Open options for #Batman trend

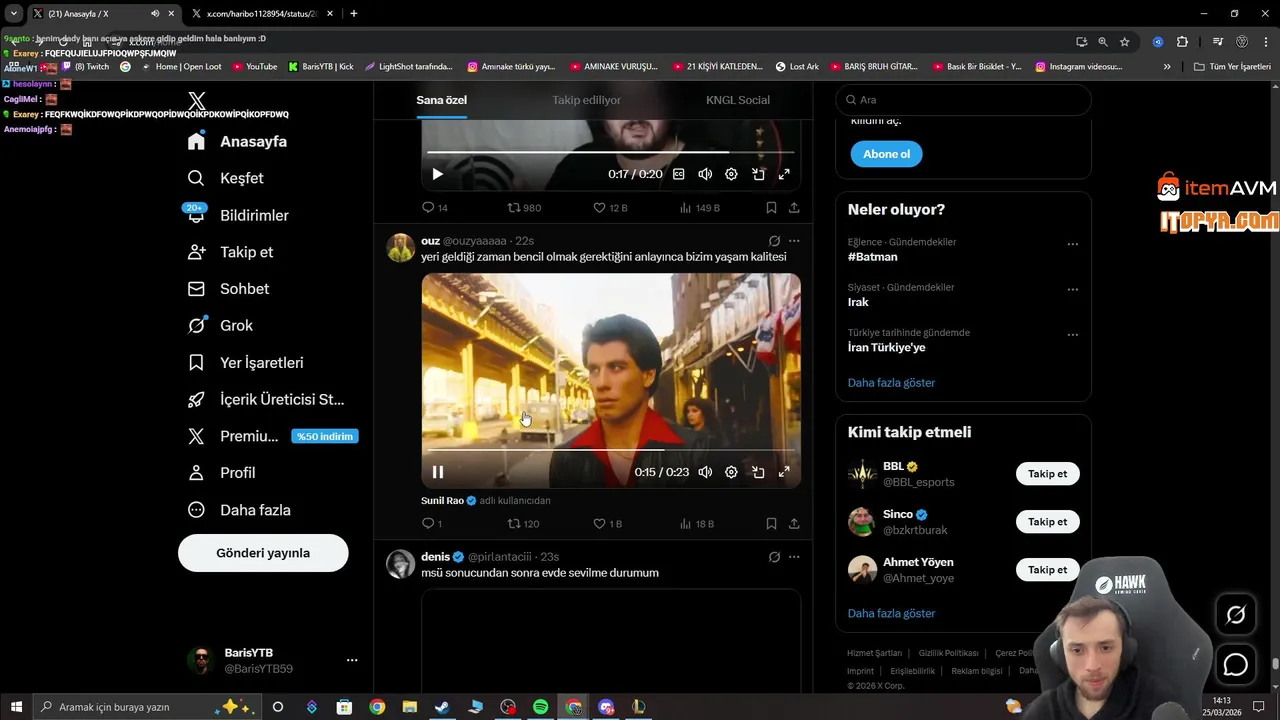[x=1072, y=244]
